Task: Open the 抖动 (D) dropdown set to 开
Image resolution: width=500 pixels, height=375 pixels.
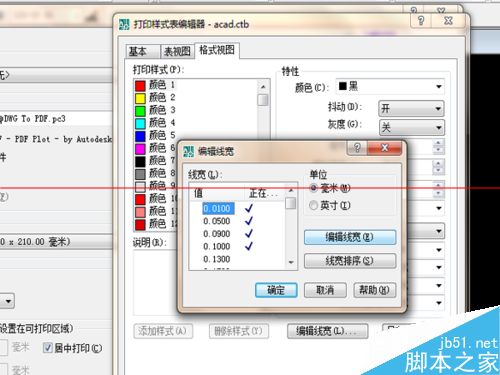Action: tap(411, 108)
